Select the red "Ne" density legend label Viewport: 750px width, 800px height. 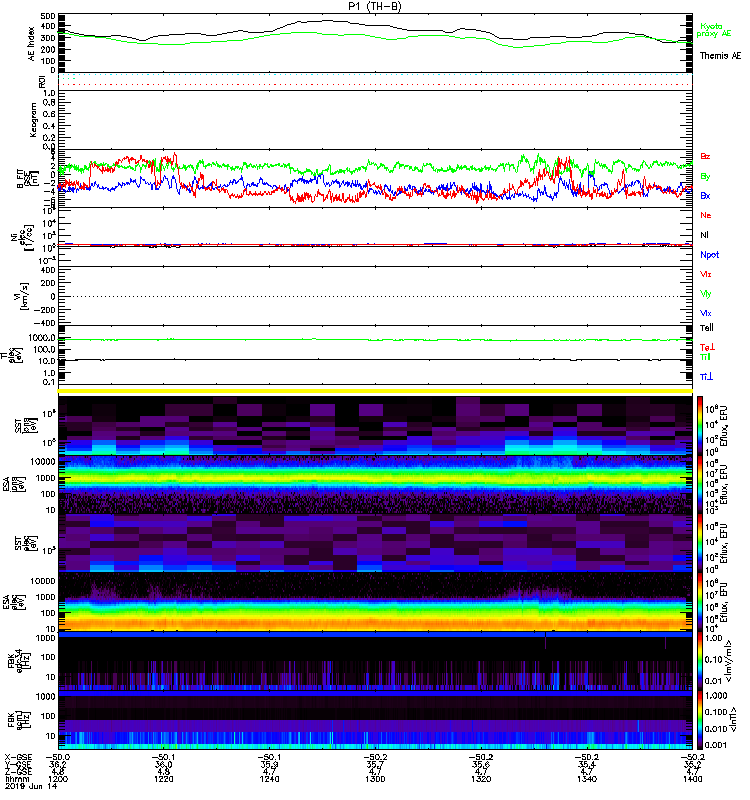point(706,215)
